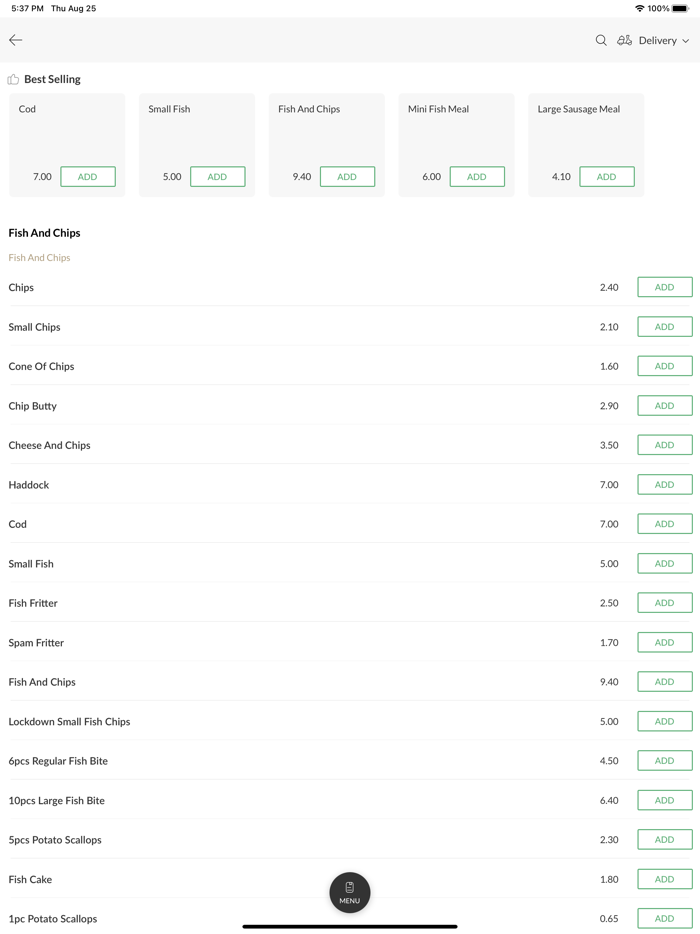
Task: Add 6pcs Regular Fish Bite
Action: (x=664, y=761)
